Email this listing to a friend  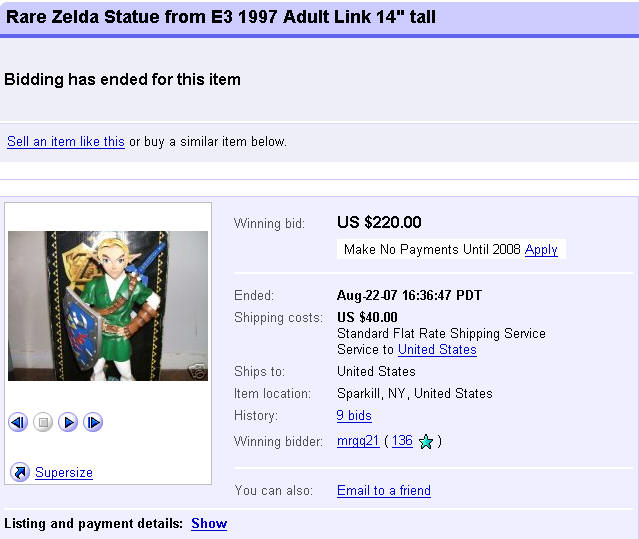tap(384, 491)
